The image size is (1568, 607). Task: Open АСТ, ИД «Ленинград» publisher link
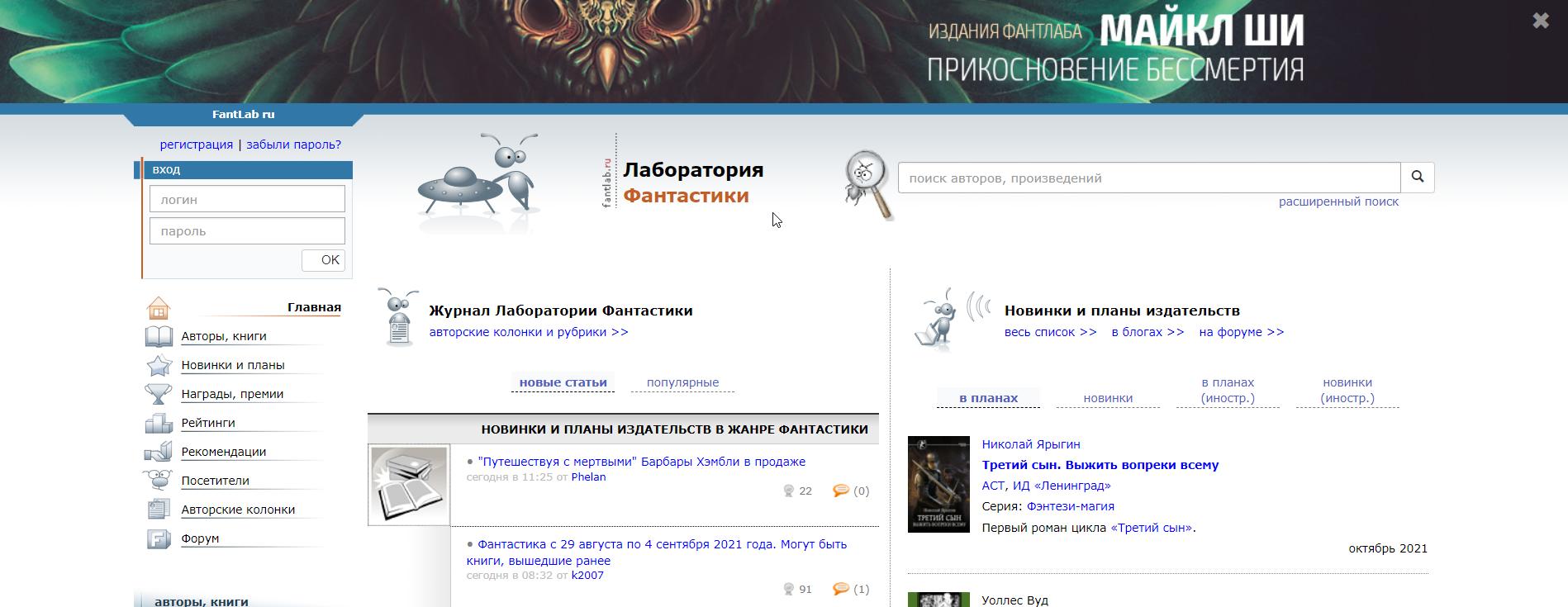1047,486
